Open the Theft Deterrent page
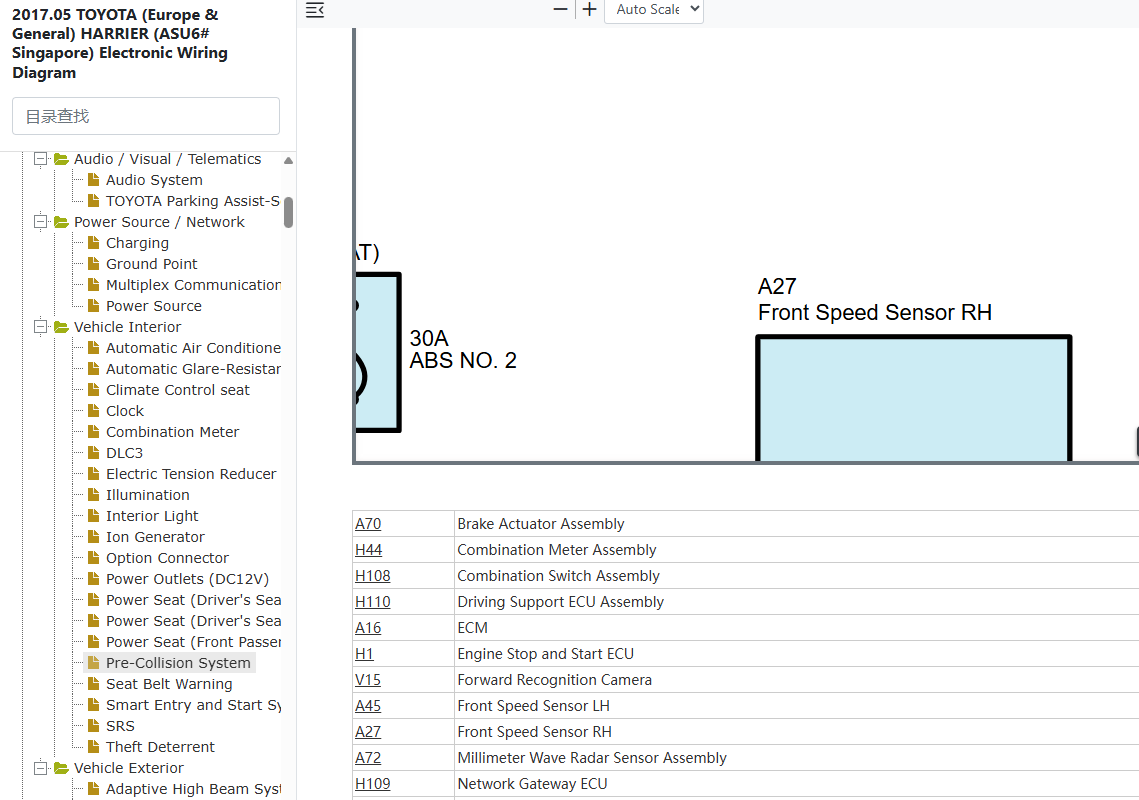This screenshot has height=800, width=1139. (160, 748)
